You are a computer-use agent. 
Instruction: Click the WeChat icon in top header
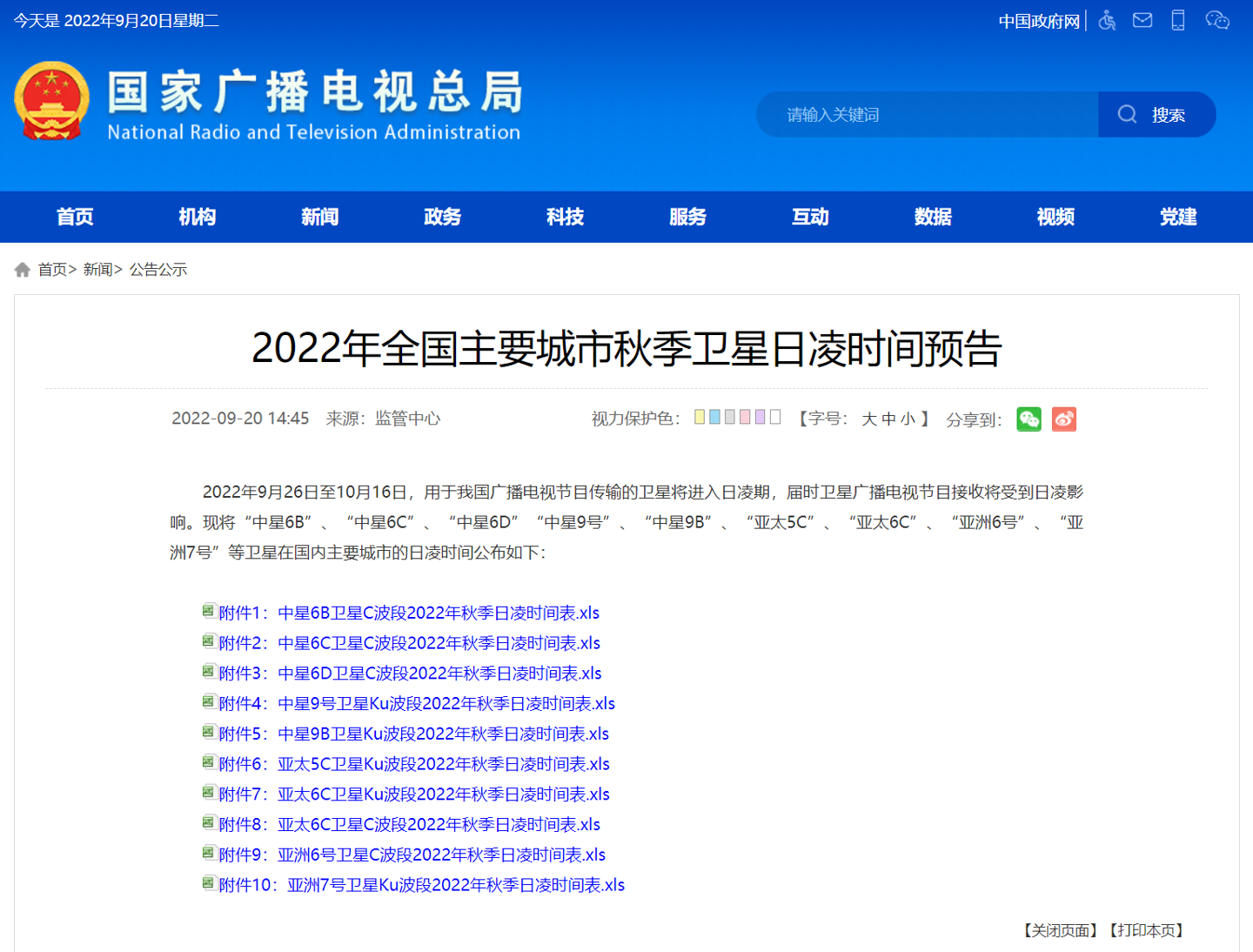tap(1217, 20)
